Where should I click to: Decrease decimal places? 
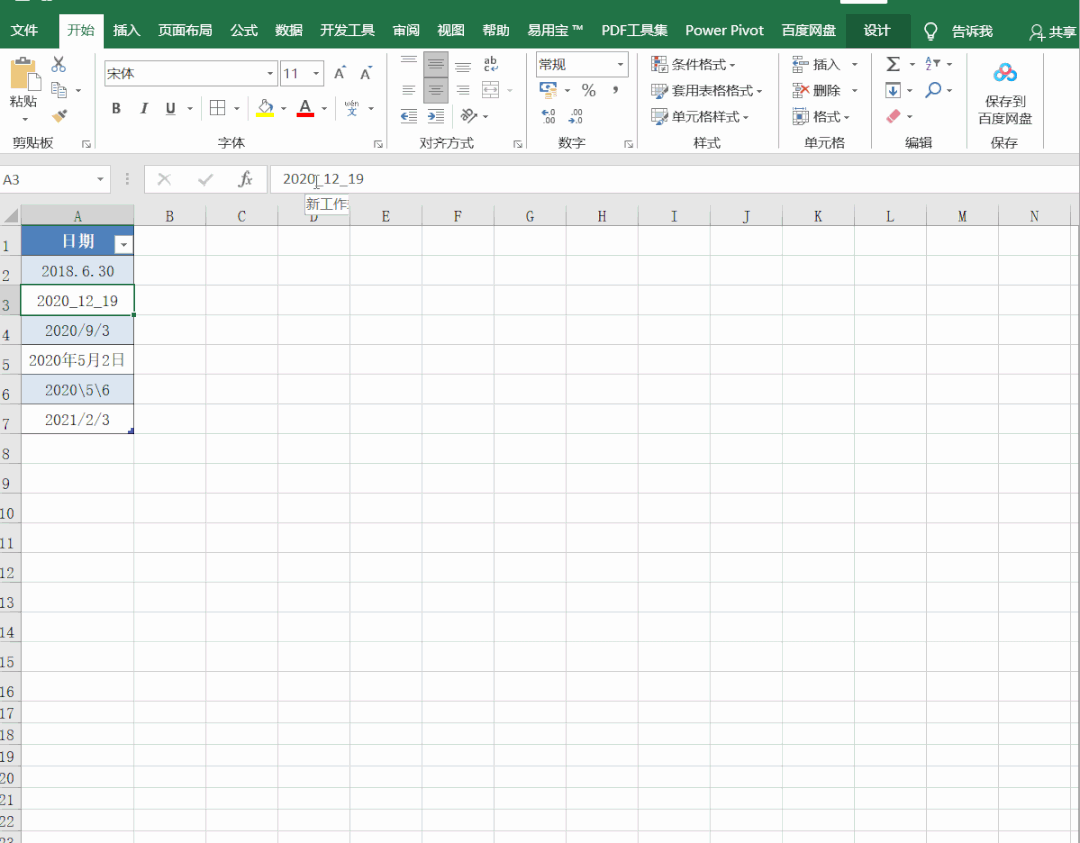coord(575,116)
